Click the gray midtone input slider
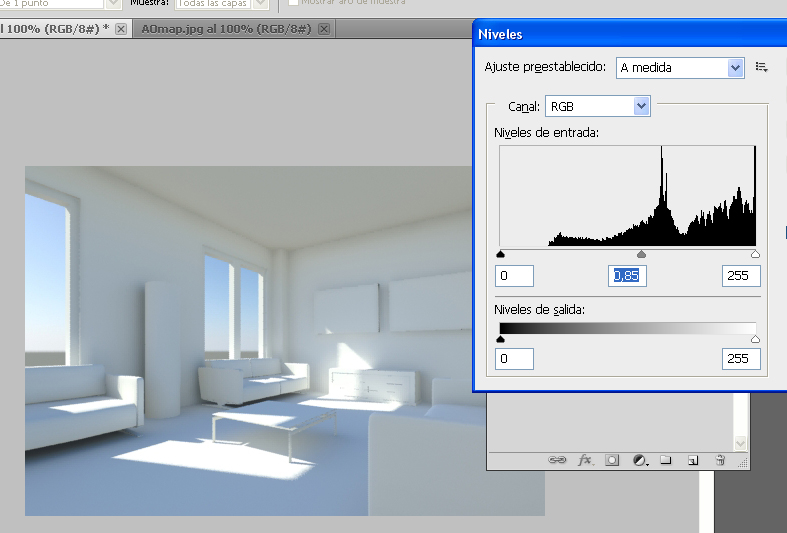 641,254
